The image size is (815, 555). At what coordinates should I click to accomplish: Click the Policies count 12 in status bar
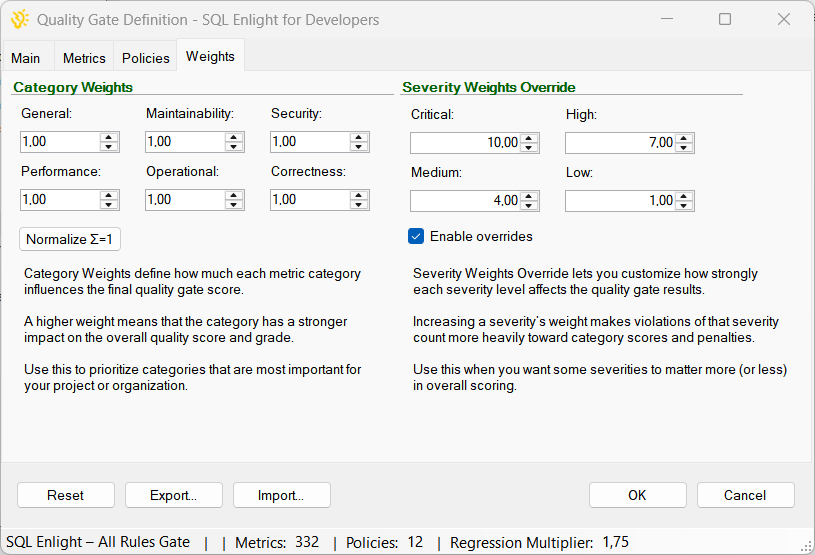point(415,542)
